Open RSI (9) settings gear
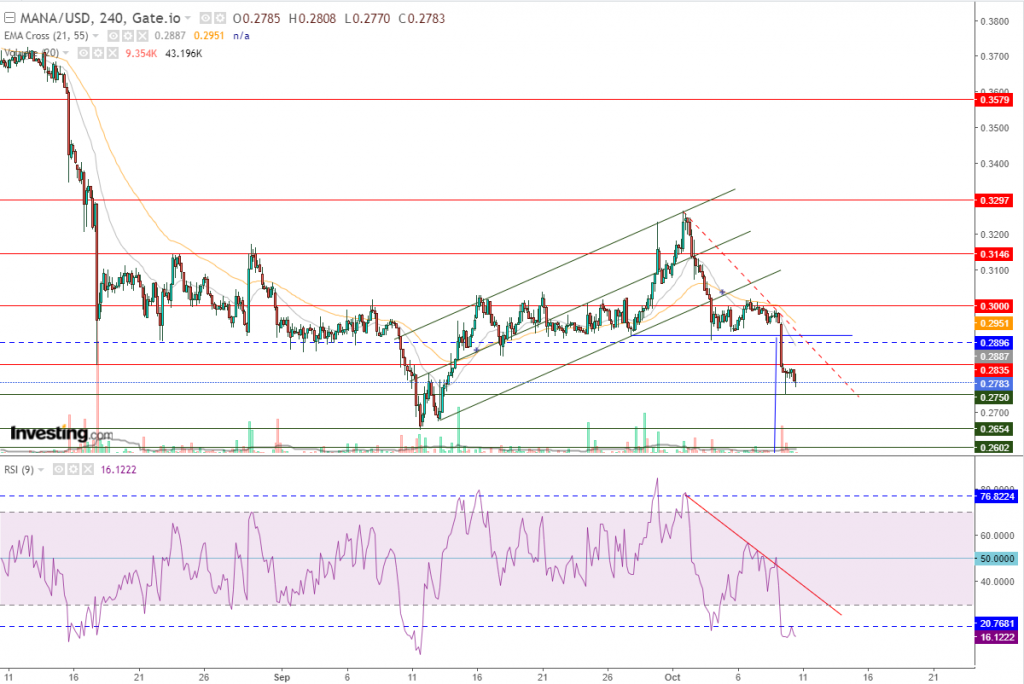The height and width of the screenshot is (684, 1024). (x=72, y=467)
